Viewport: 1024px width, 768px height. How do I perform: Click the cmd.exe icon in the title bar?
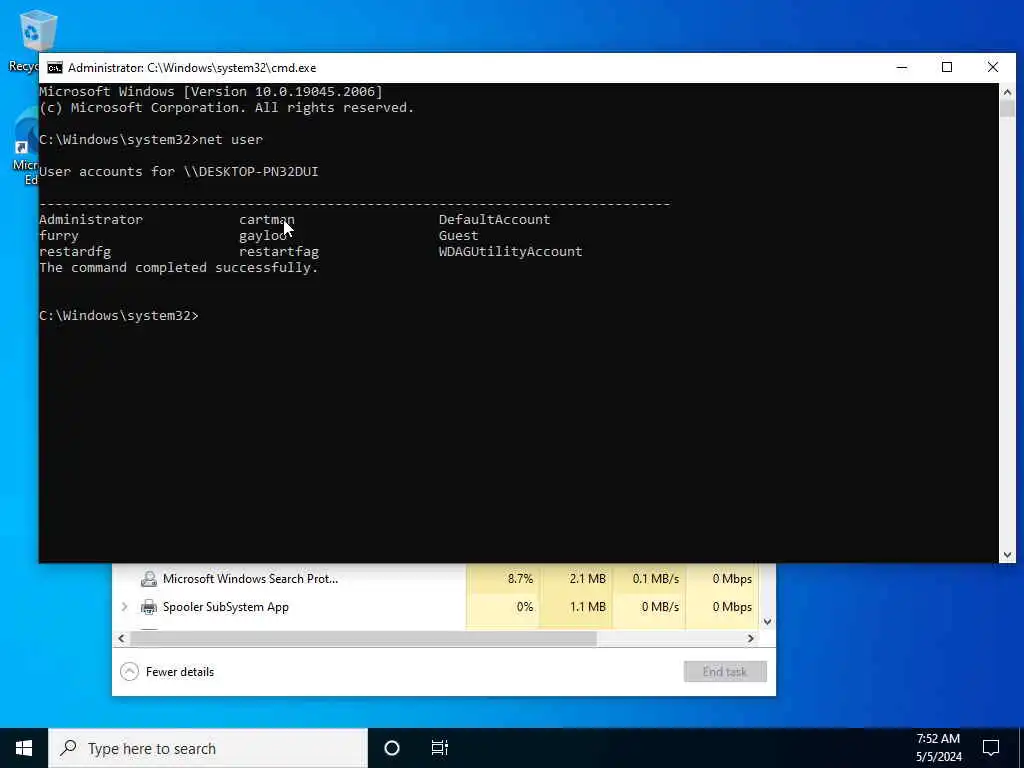[x=56, y=68]
